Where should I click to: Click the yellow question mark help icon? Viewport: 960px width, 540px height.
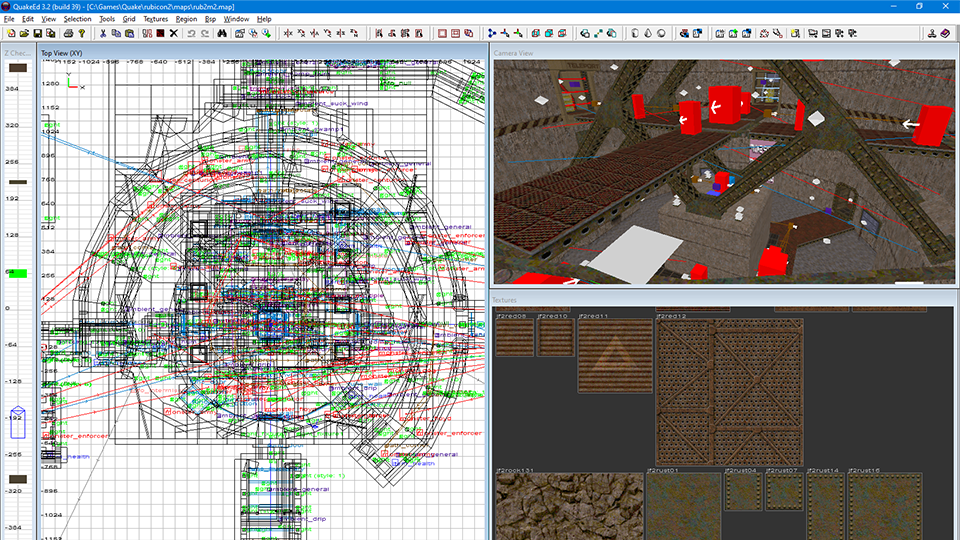coord(81,33)
